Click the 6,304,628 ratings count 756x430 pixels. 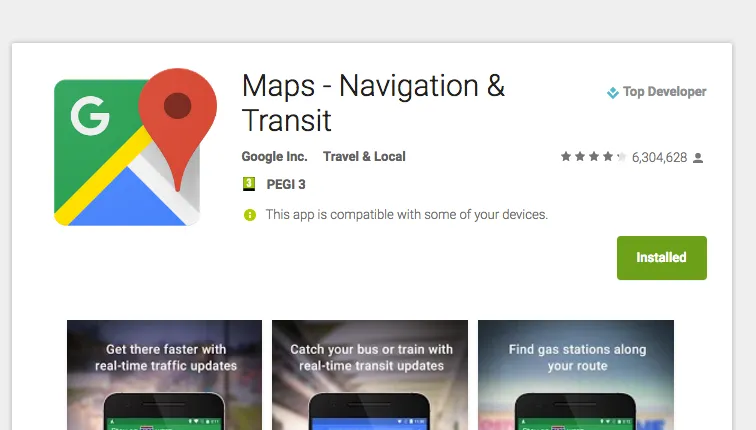(659, 158)
